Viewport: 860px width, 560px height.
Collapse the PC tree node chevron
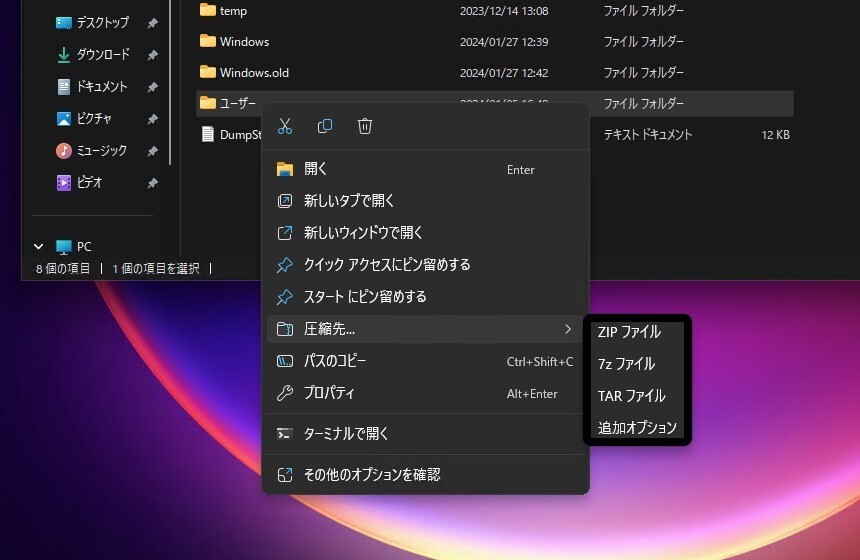pos(39,246)
